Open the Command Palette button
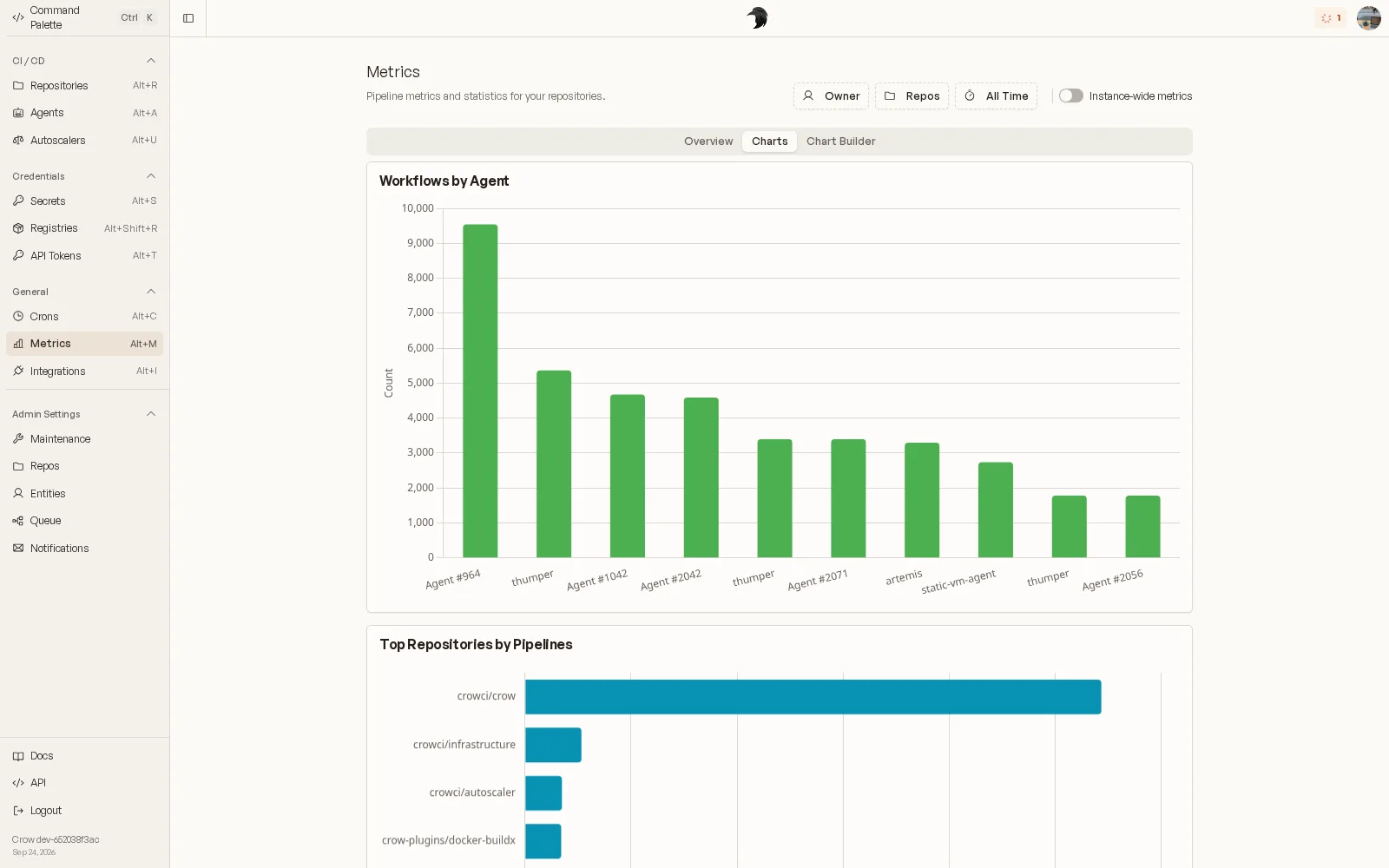 click(x=84, y=18)
